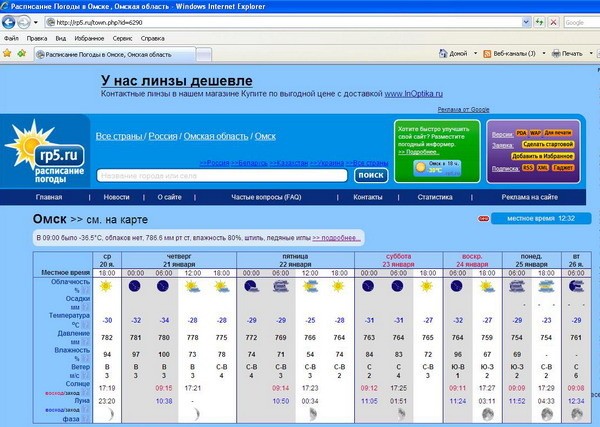The image size is (600, 427).
Task: Click the red icon beside местное время
Action: click(483, 218)
